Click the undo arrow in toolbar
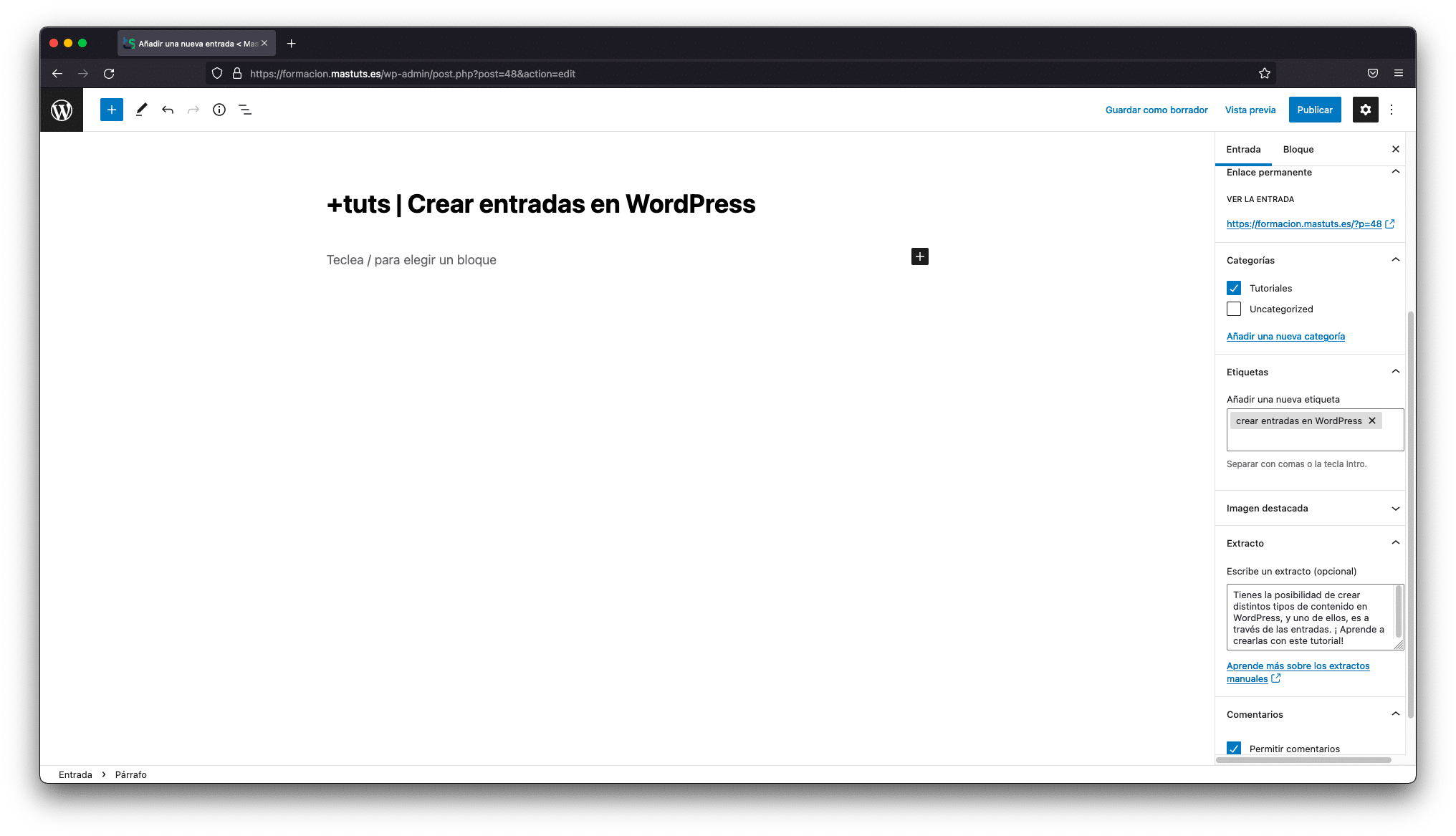The image size is (1456, 836). click(168, 110)
